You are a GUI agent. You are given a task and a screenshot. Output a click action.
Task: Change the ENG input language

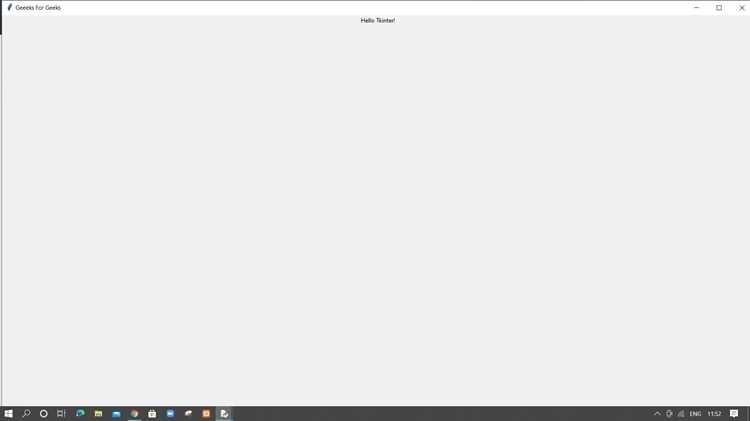695,414
